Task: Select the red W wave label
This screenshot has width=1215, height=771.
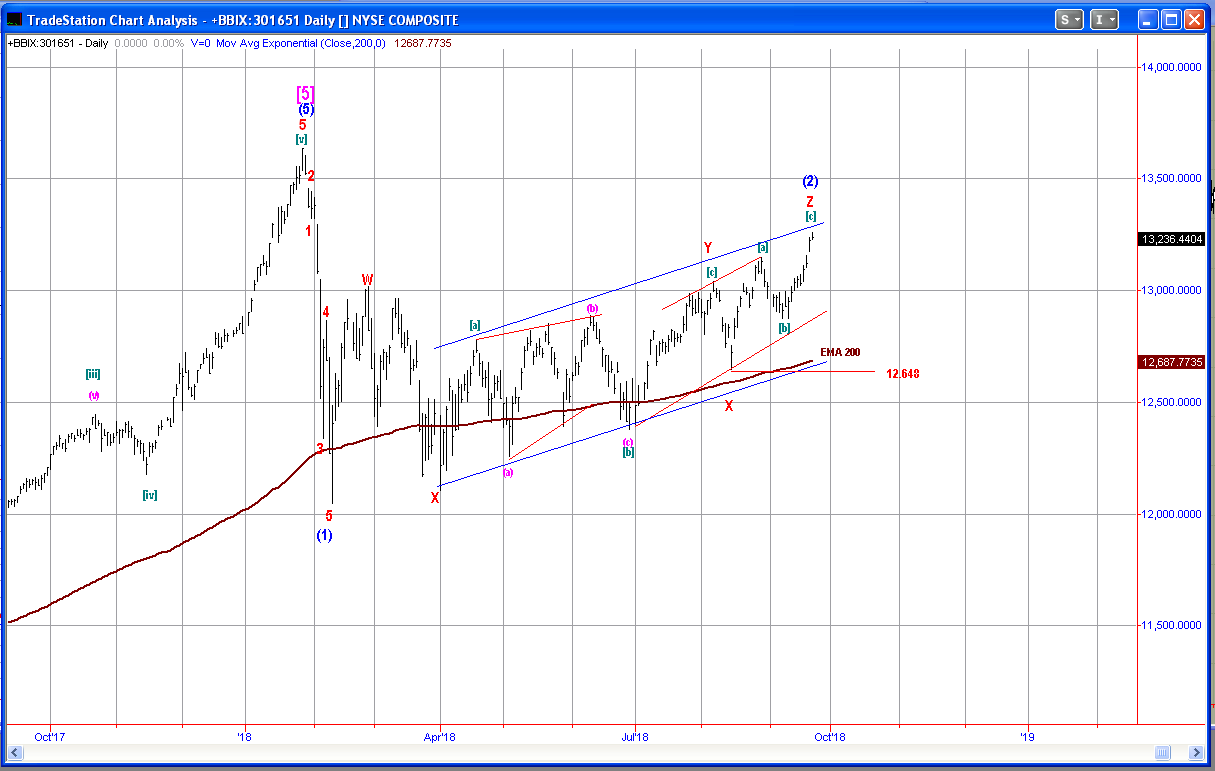Action: (x=367, y=280)
